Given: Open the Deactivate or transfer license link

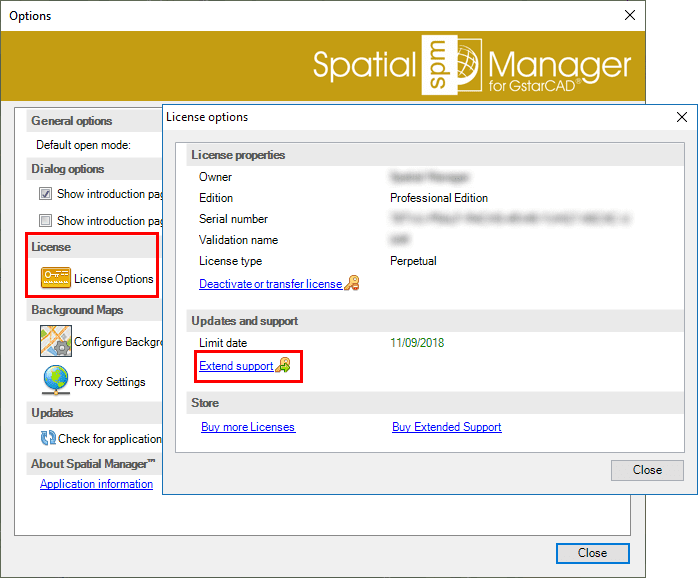Looking at the screenshot, I should [x=271, y=284].
